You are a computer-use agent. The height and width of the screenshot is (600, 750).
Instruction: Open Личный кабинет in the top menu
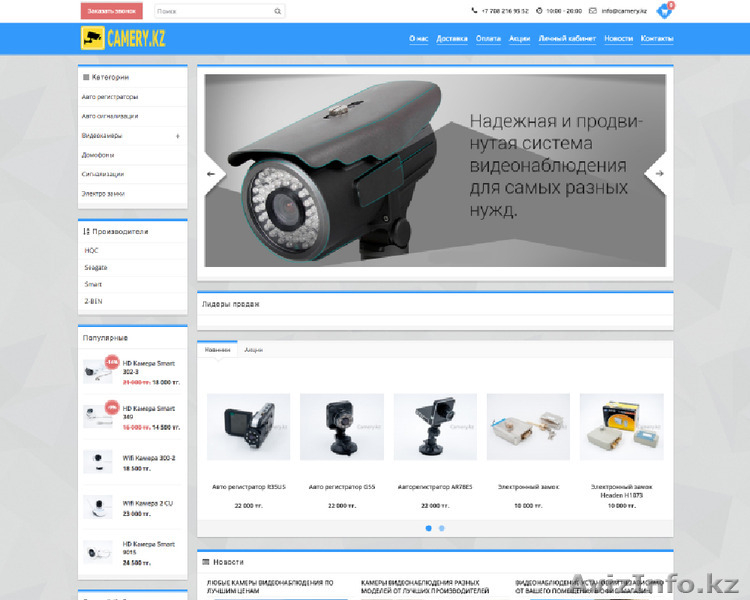coord(567,38)
